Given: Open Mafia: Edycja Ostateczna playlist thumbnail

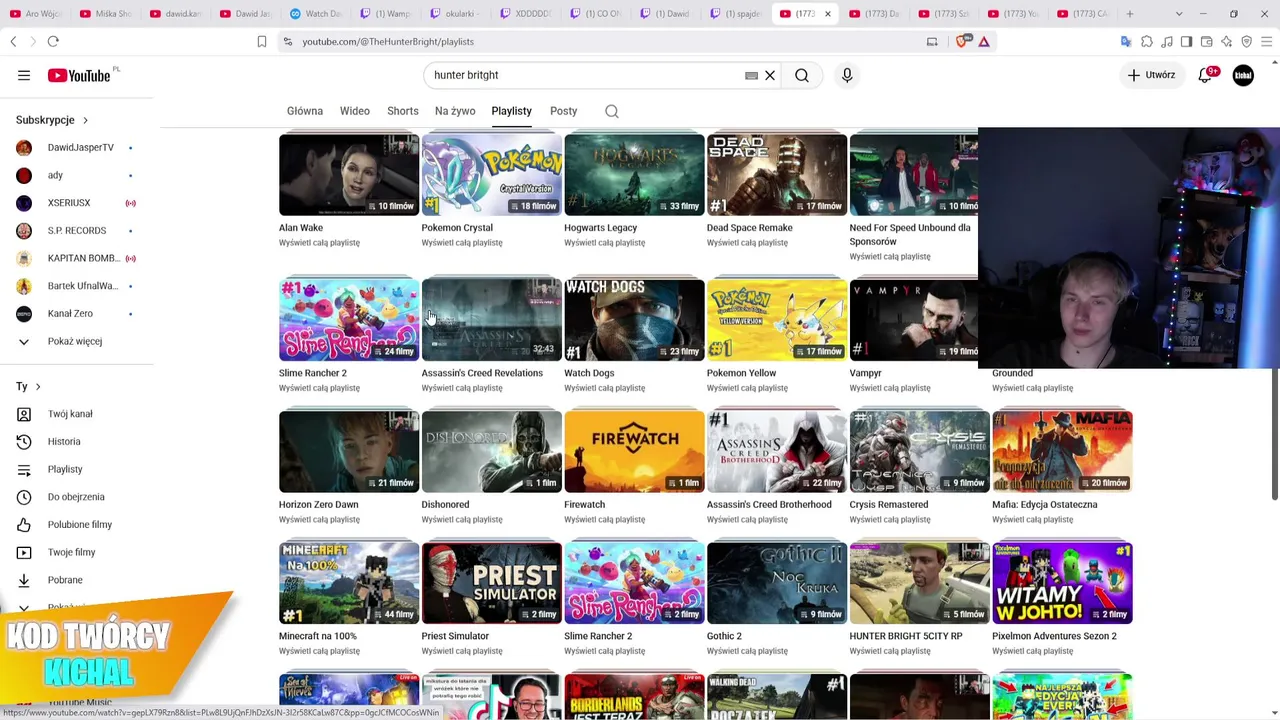Looking at the screenshot, I should point(1062,452).
